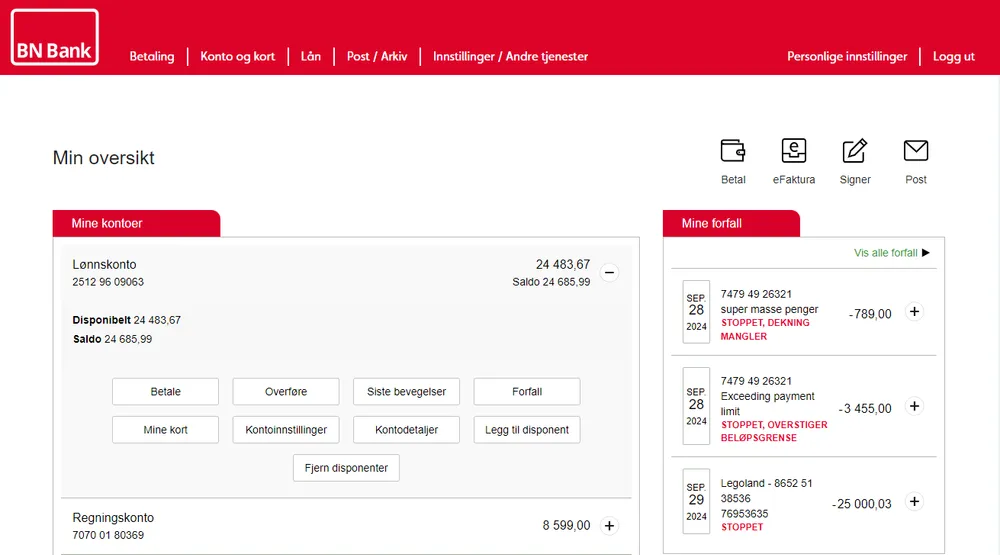
Task: Click the Logg ut link
Action: coord(953,57)
